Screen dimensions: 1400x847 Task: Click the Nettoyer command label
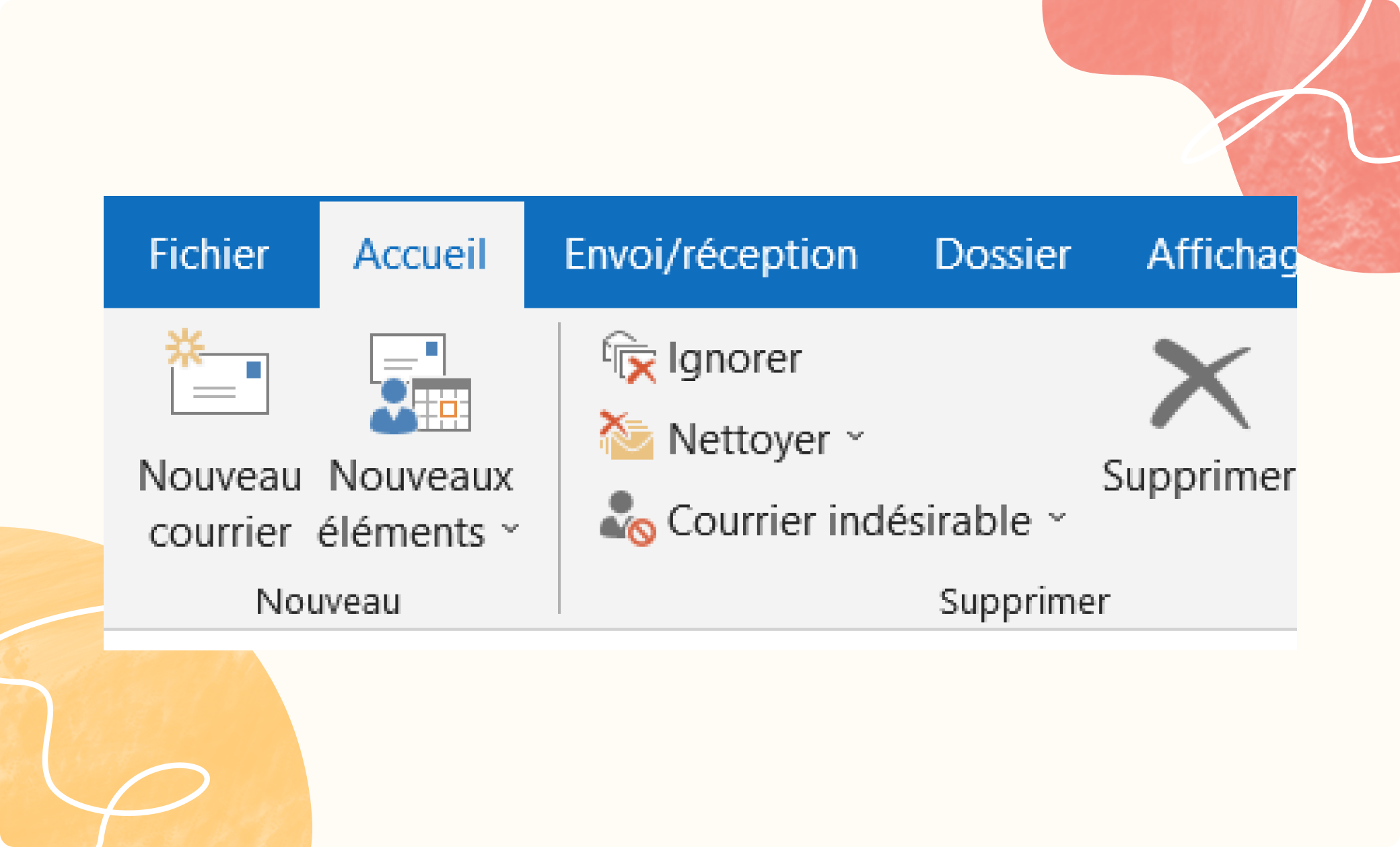point(748,438)
